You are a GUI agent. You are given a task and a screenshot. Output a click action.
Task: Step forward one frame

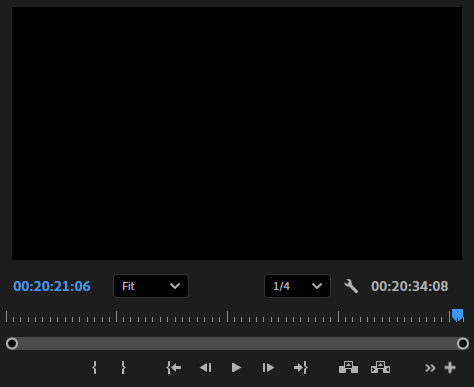point(268,368)
